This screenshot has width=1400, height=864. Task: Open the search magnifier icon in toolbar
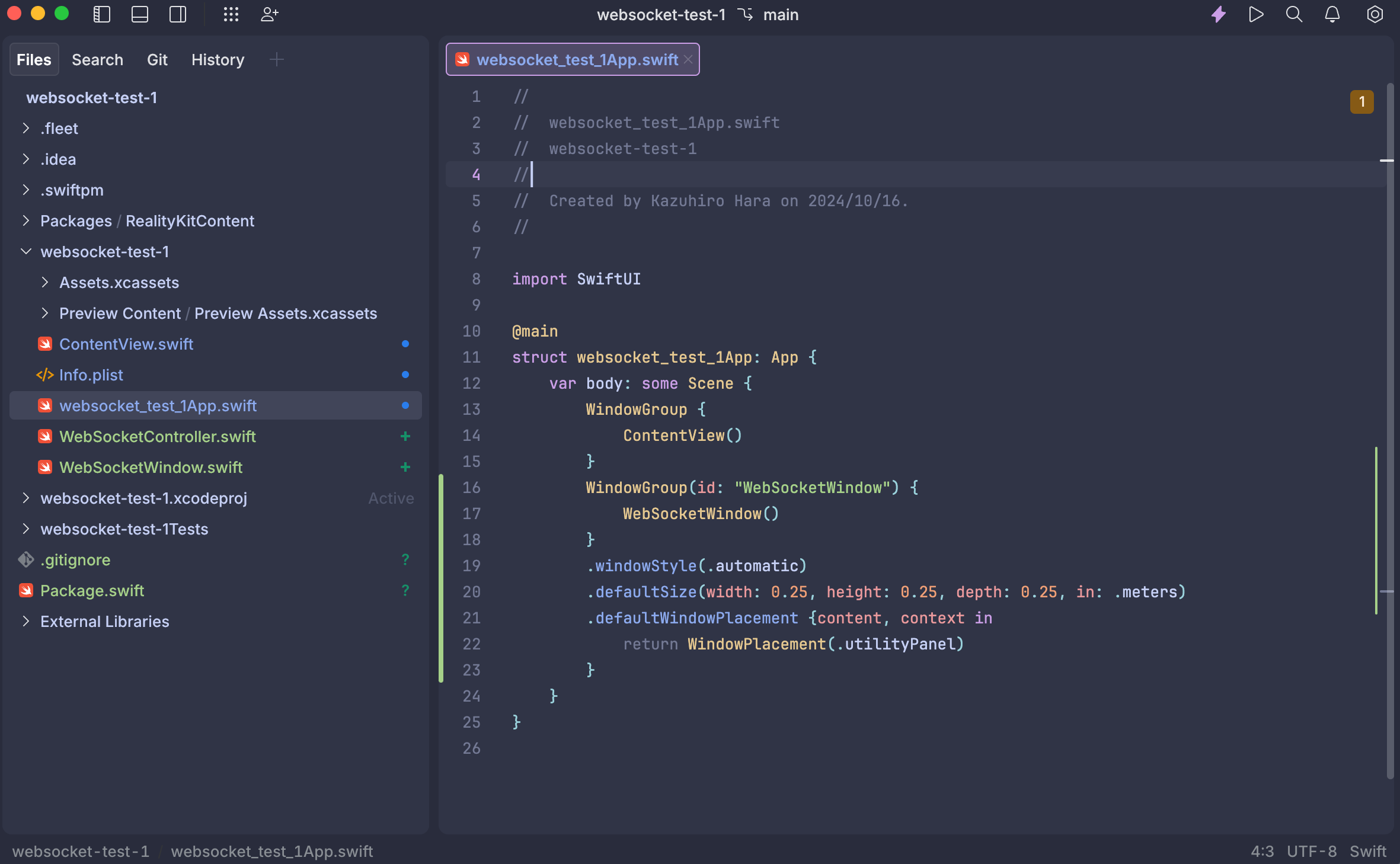point(1294,15)
